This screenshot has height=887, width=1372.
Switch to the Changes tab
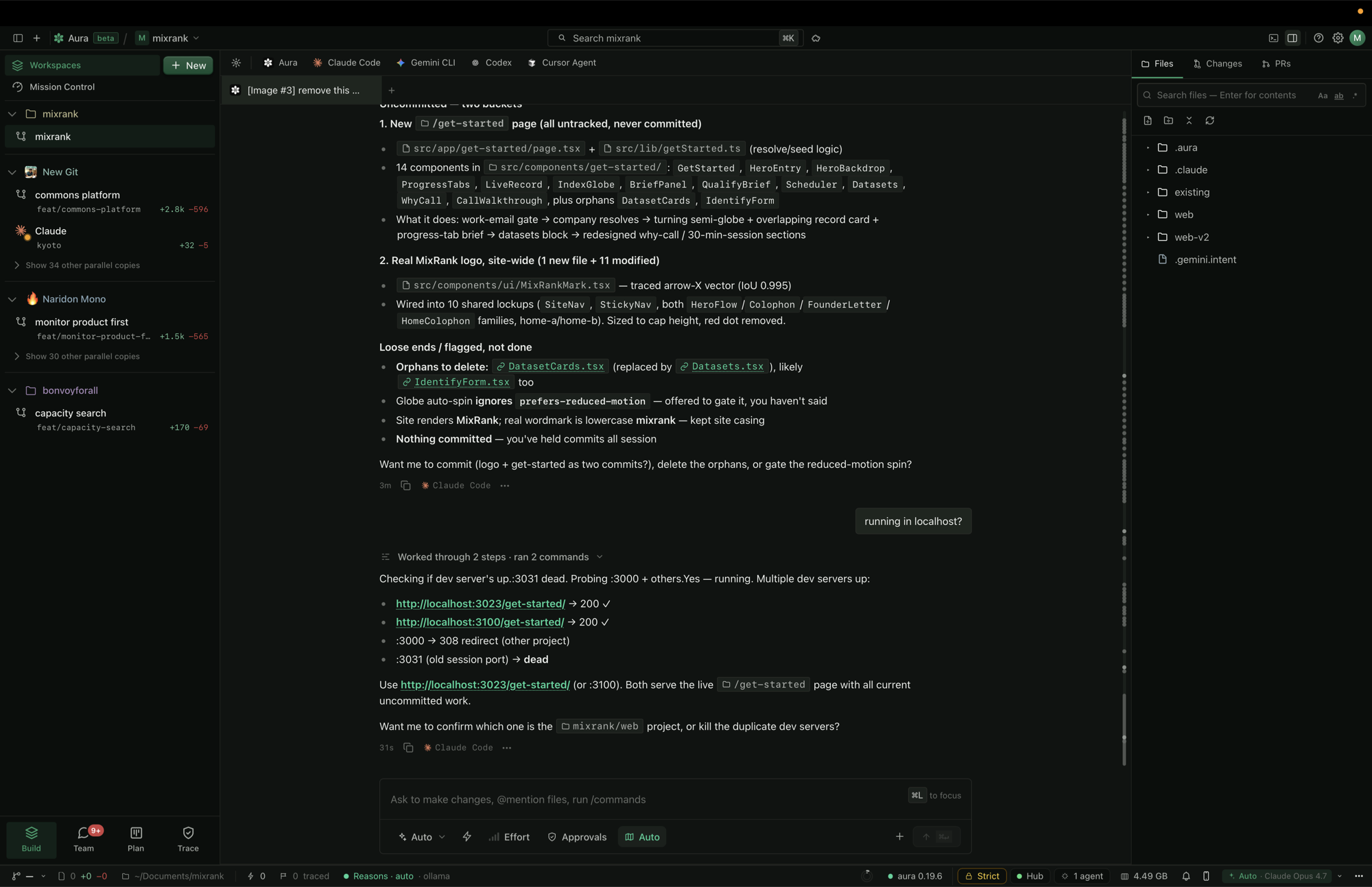pyautogui.click(x=1218, y=64)
